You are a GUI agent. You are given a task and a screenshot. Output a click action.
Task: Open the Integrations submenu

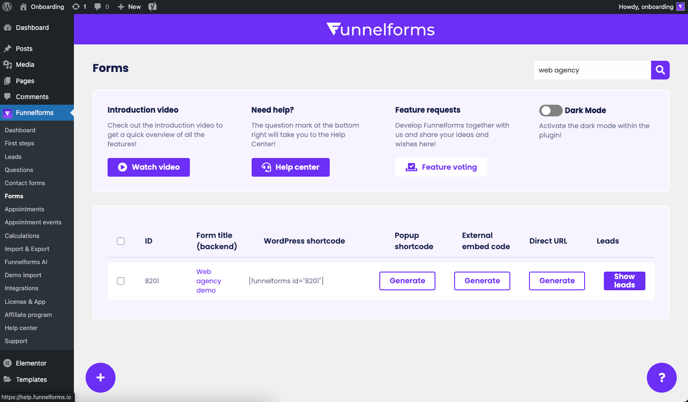click(22, 288)
